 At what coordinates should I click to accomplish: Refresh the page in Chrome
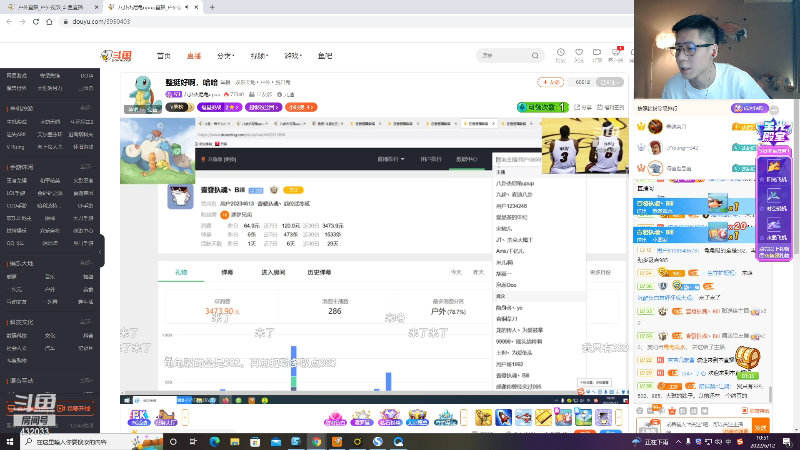36,21
